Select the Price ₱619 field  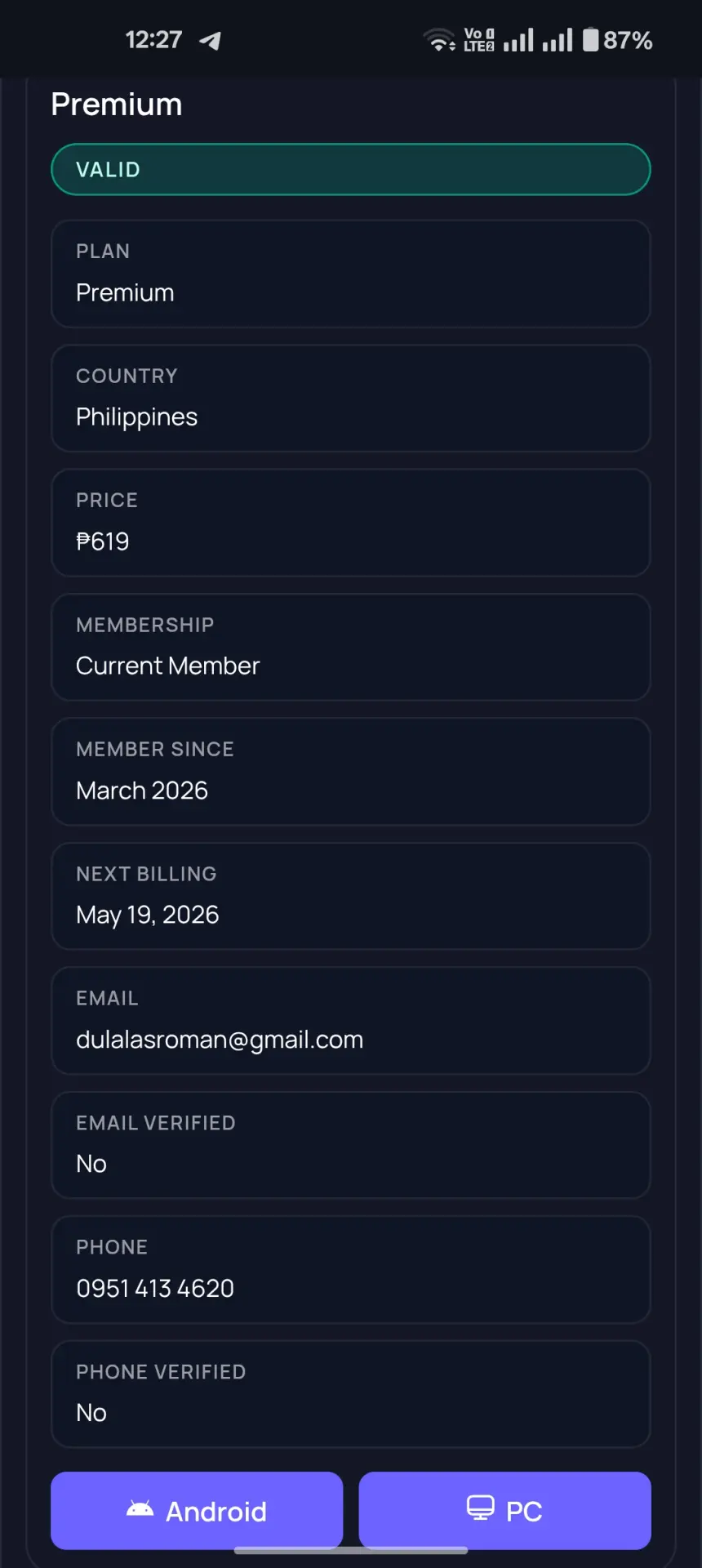(x=351, y=523)
